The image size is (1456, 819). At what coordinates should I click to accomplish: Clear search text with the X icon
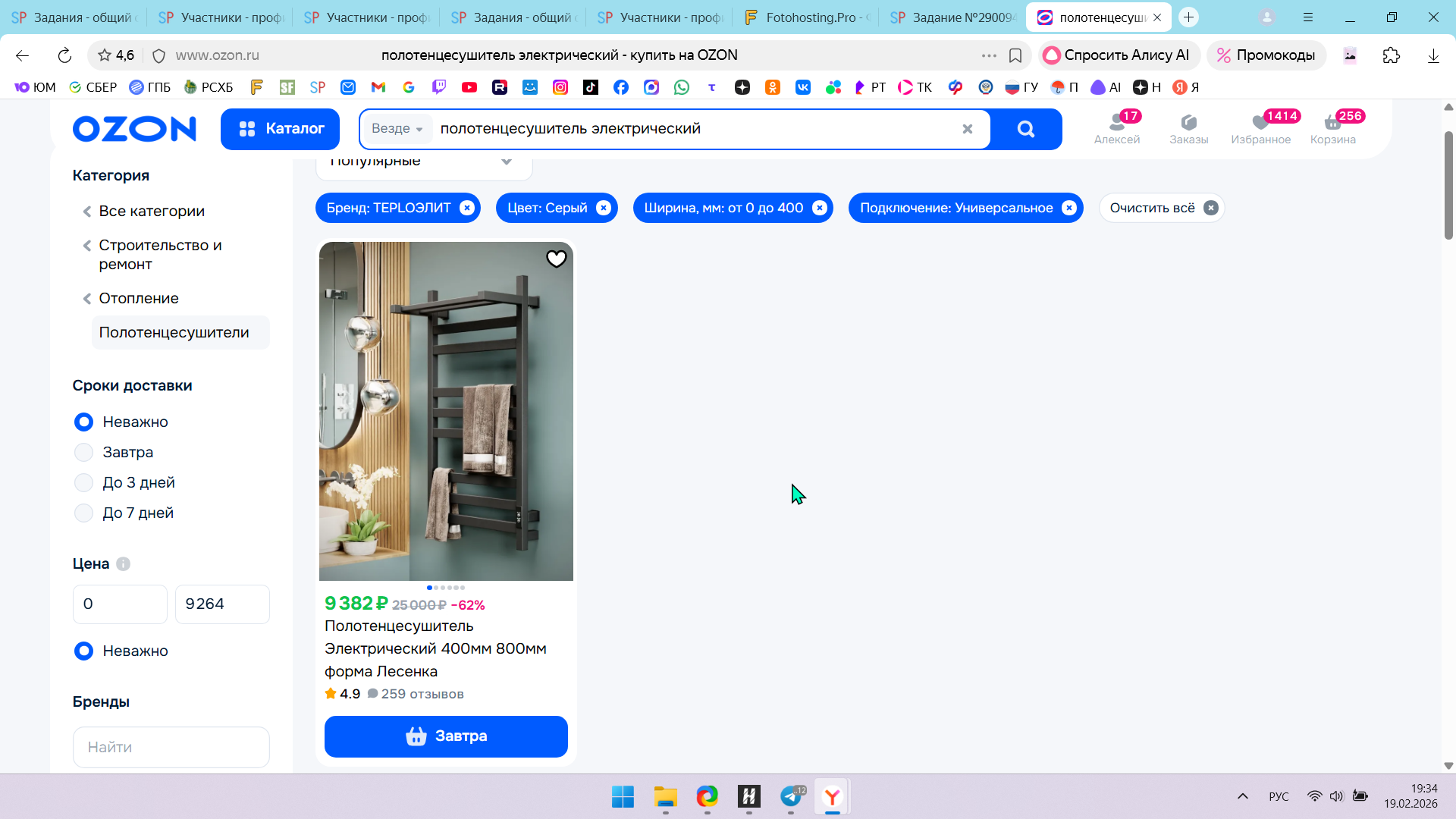click(x=967, y=129)
